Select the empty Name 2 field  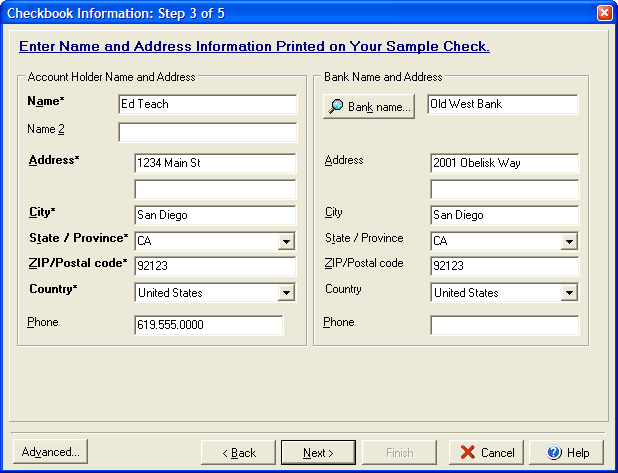[207, 132]
